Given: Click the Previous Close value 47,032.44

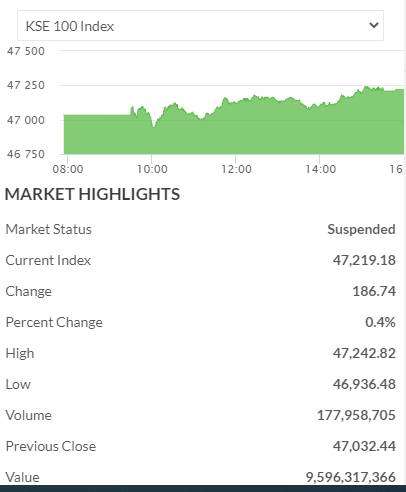Looking at the screenshot, I should point(364,446).
